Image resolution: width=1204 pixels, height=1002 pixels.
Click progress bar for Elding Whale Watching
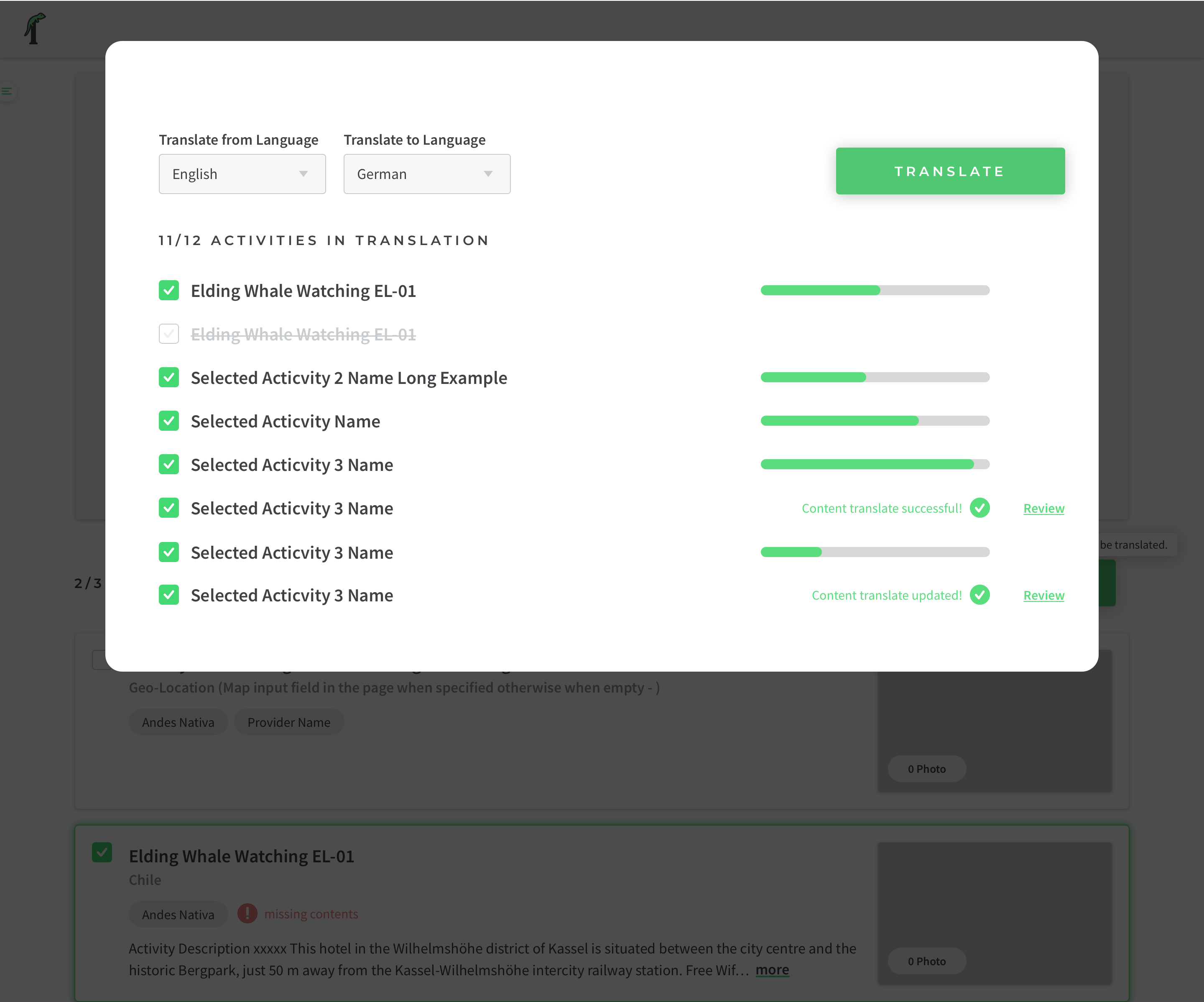[x=875, y=290]
